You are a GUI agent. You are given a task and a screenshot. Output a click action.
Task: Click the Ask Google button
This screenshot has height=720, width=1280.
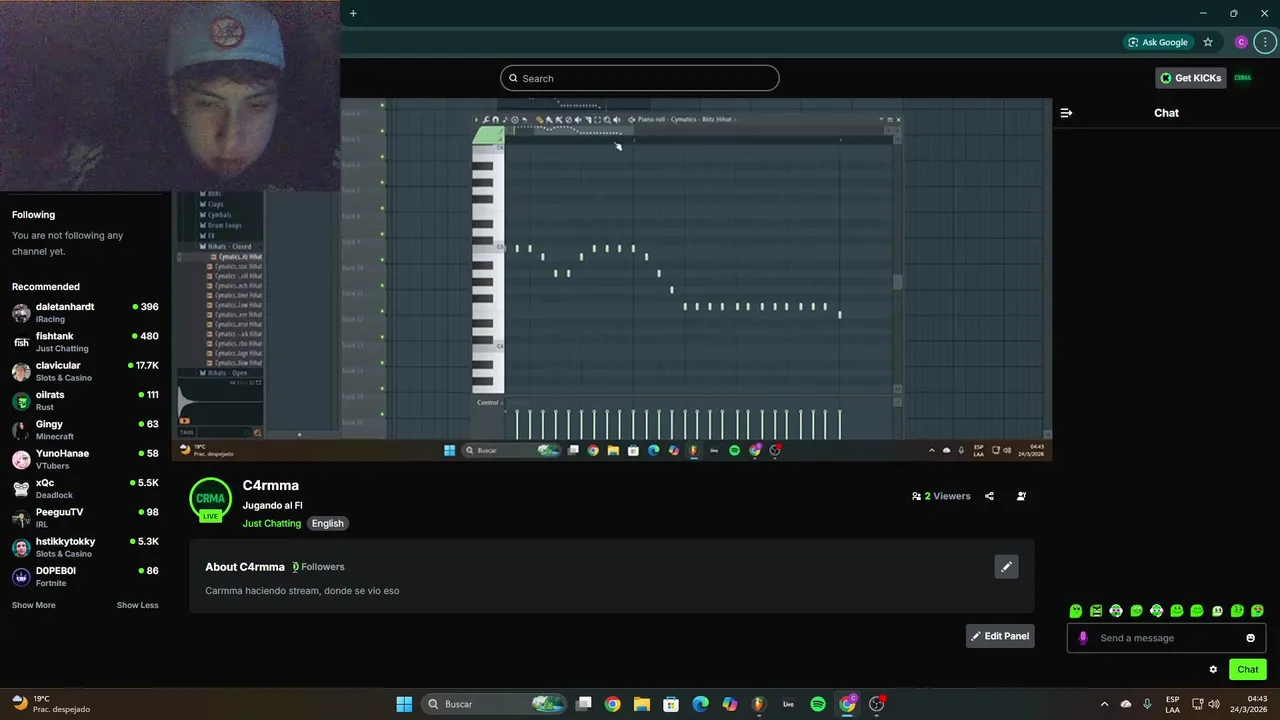1157,42
